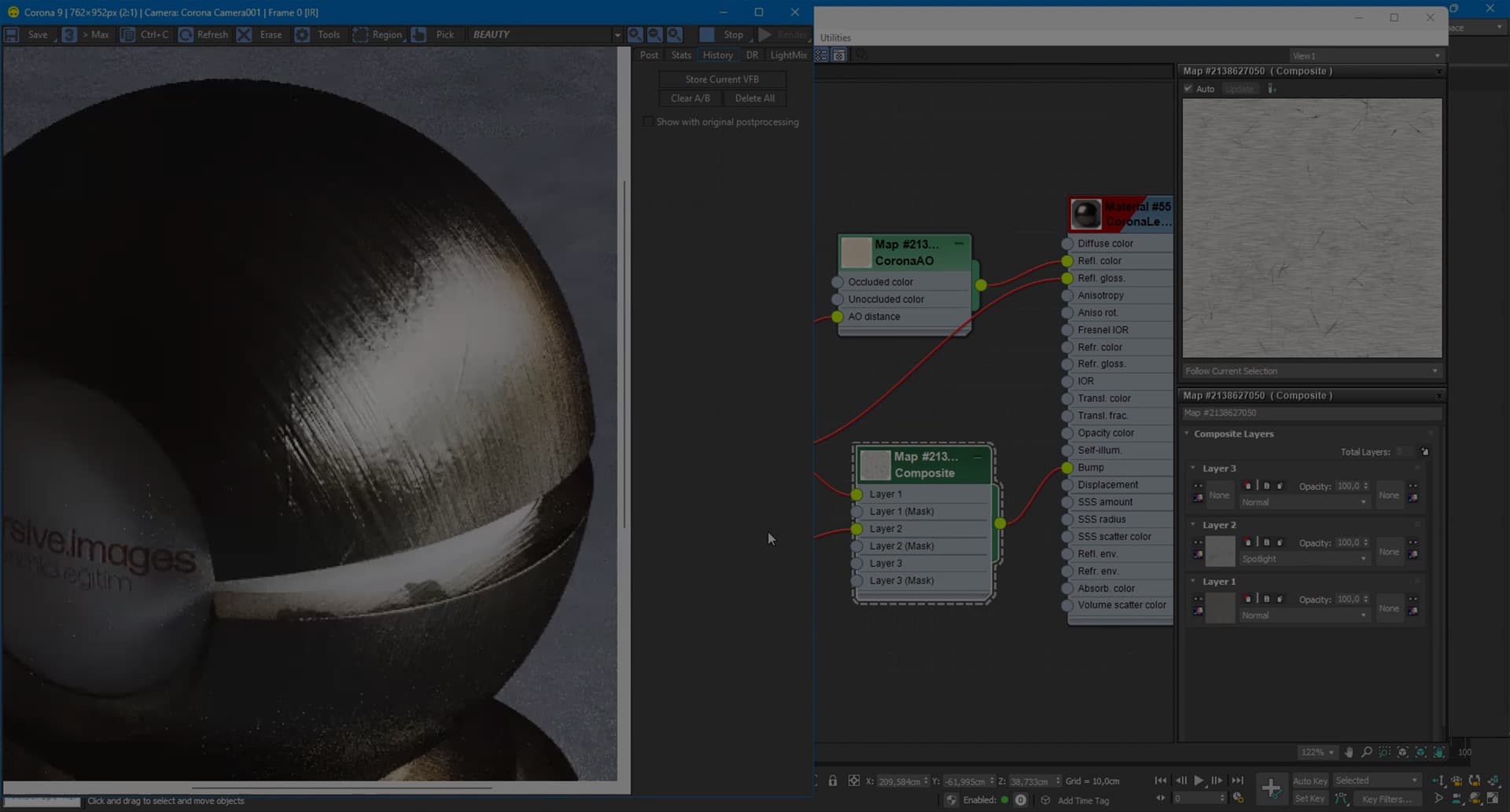Open Layer 2 blend mode dropdown (Spotlight)

pyautogui.click(x=1304, y=559)
